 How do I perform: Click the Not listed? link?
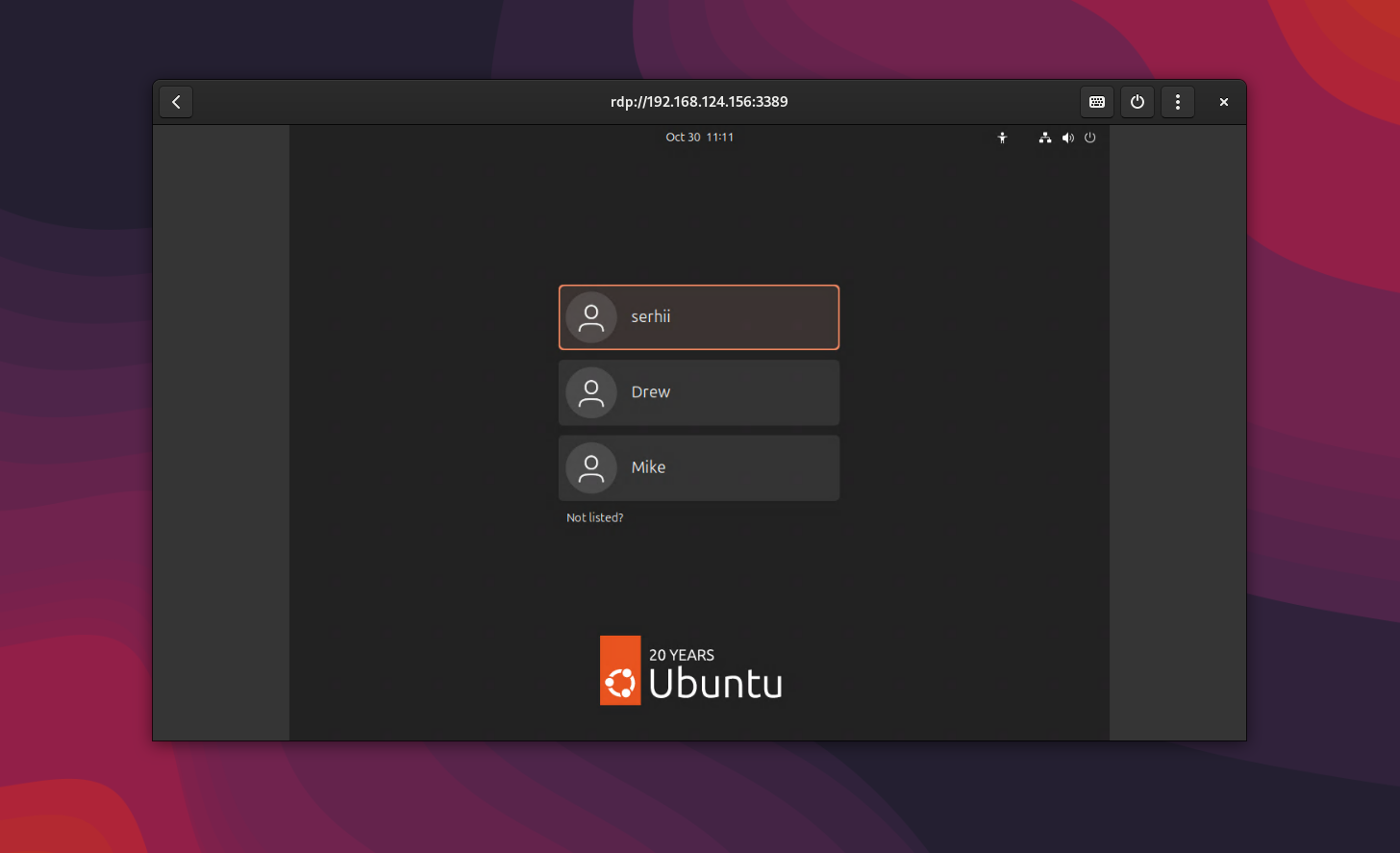594,517
